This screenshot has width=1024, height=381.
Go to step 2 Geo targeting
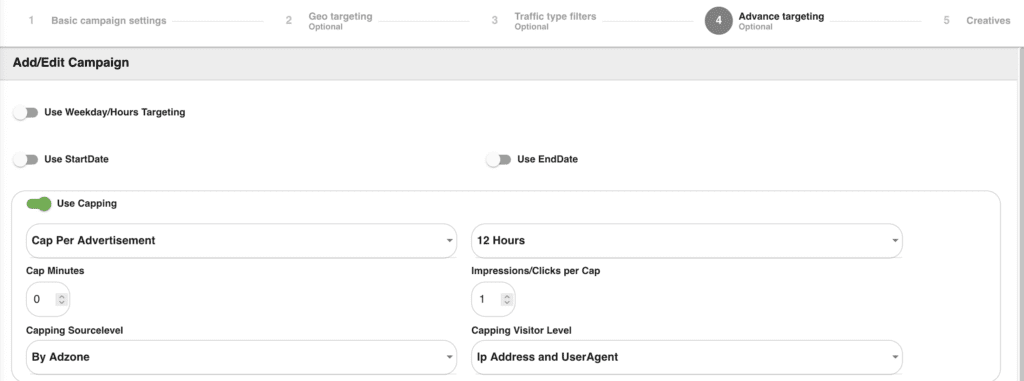[330, 21]
